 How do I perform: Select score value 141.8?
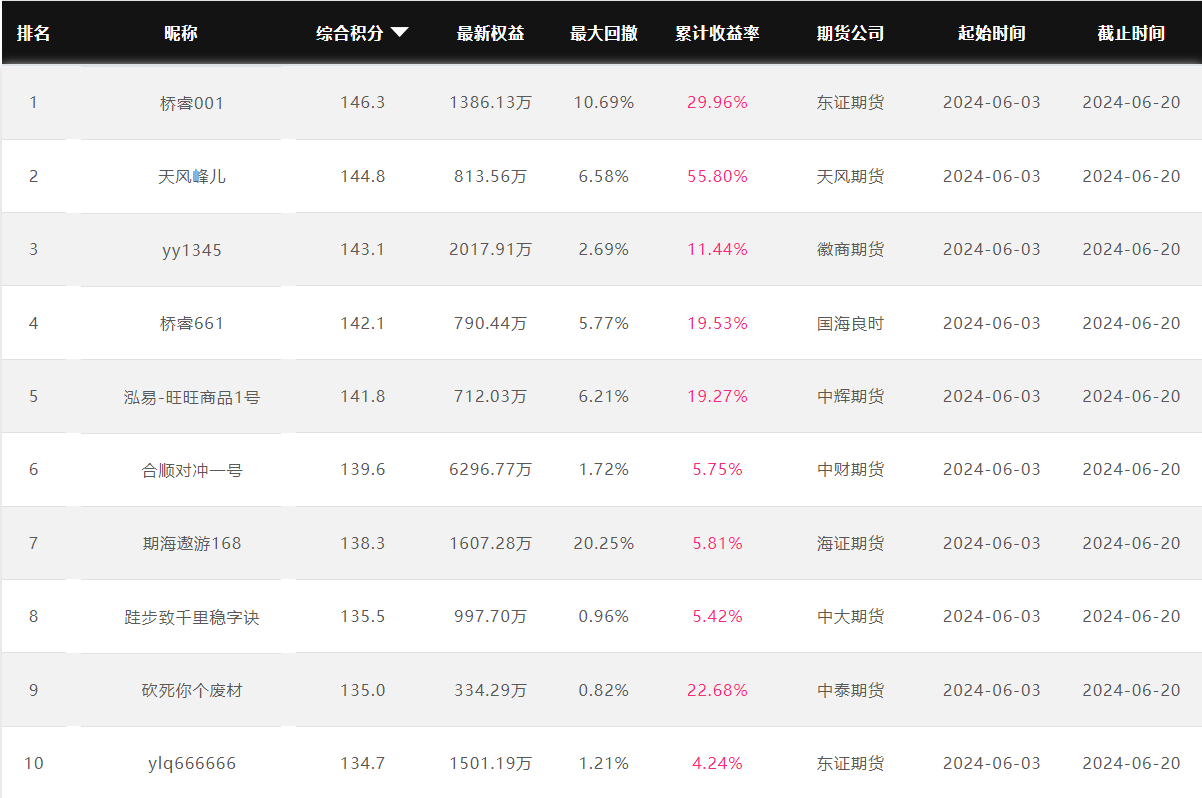[362, 396]
